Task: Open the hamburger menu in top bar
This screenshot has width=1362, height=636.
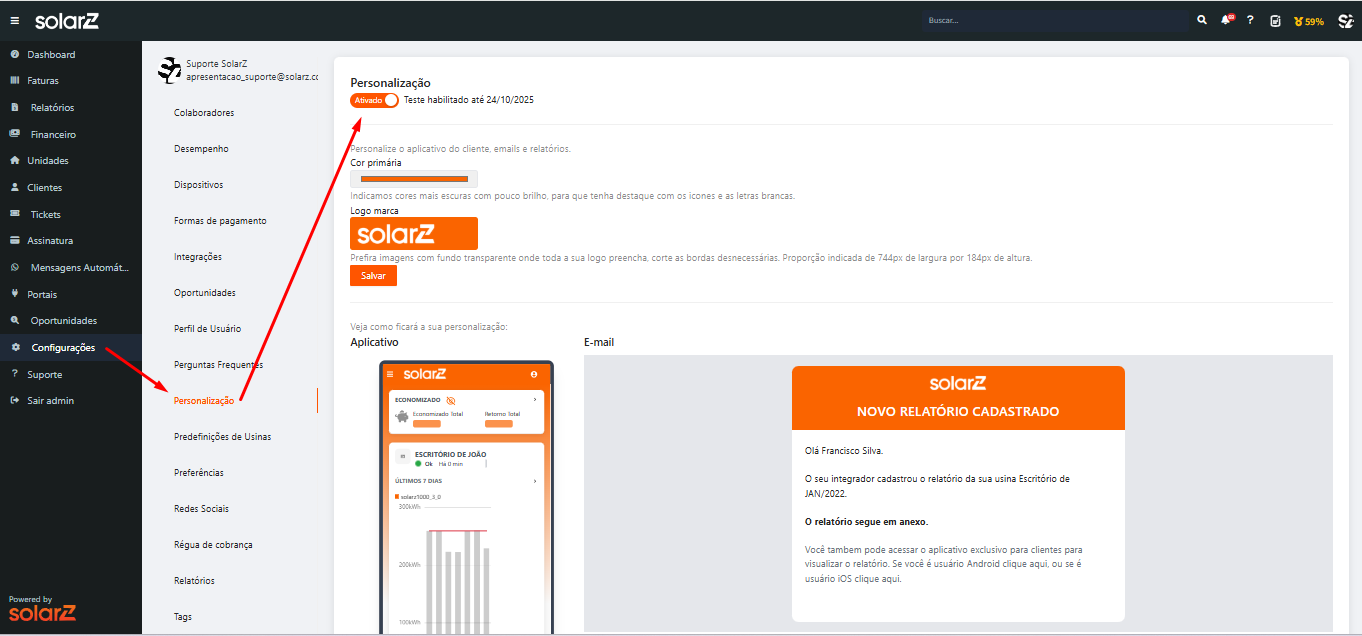Action: coord(15,21)
